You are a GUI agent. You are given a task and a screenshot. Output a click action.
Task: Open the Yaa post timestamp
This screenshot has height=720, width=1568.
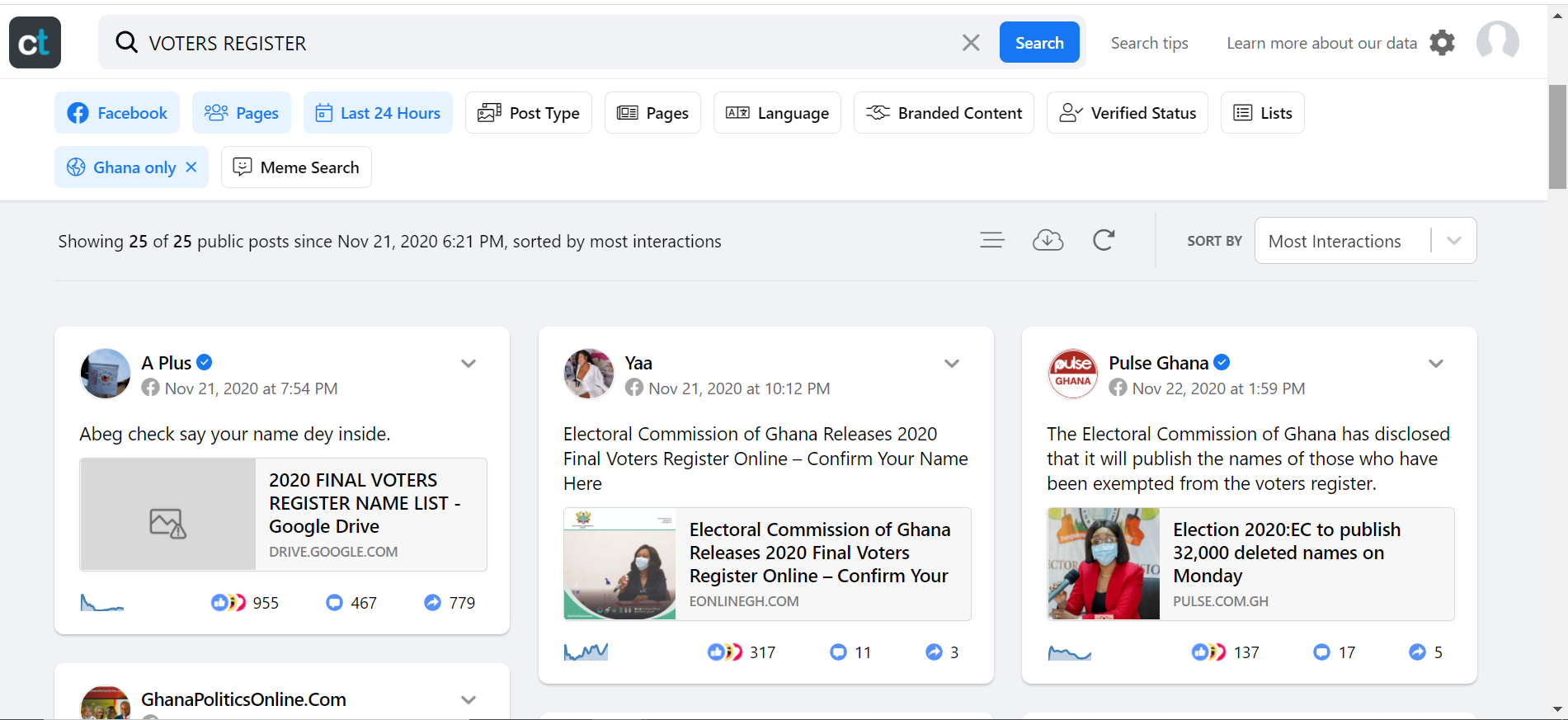[739, 388]
